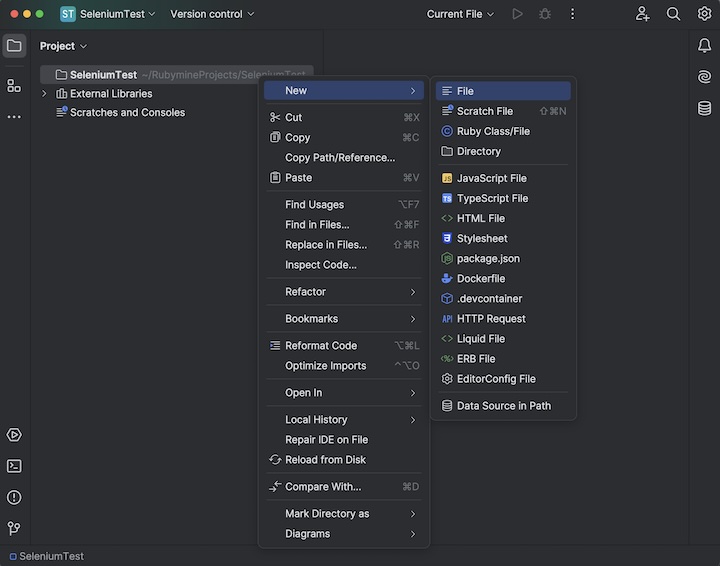The image size is (720, 566).
Task: Open the AI Assistant spiral icon
Action: 704,77
